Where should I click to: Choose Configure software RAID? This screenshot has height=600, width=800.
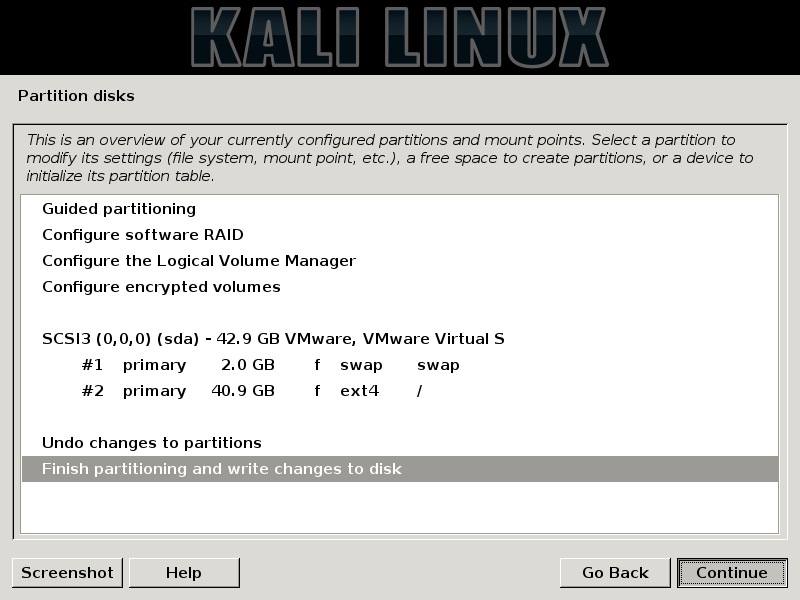(x=400, y=235)
